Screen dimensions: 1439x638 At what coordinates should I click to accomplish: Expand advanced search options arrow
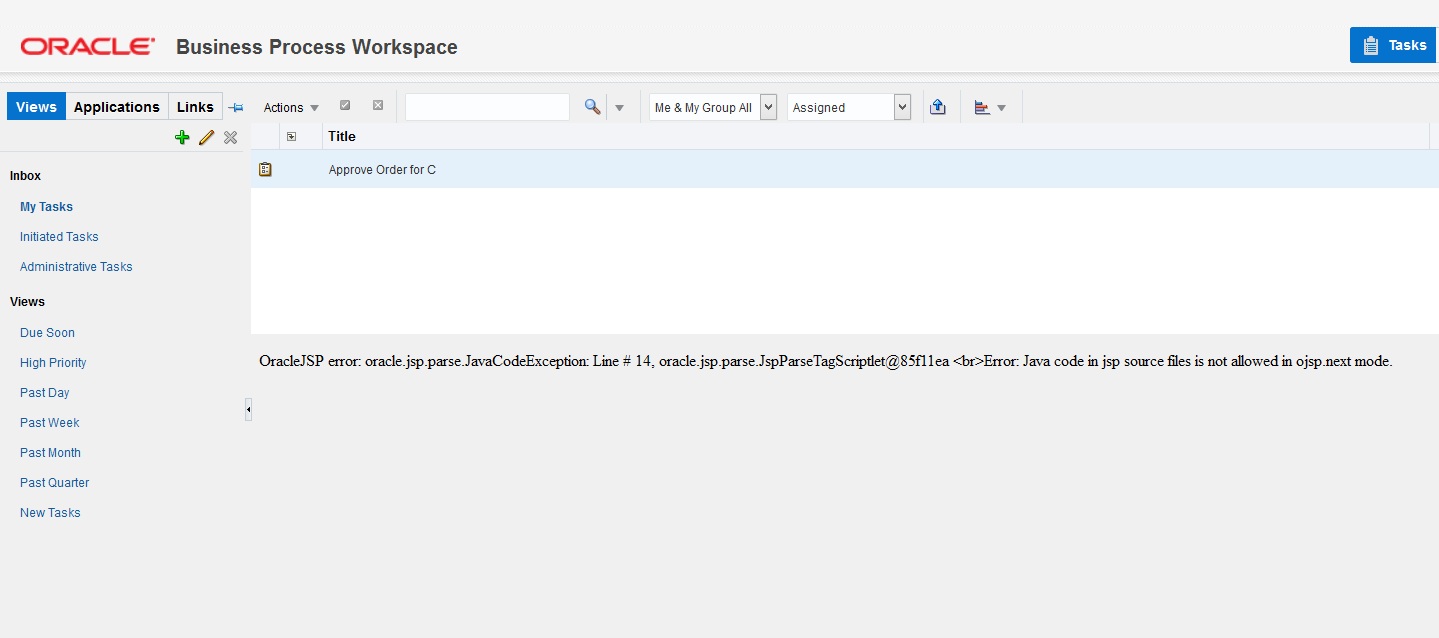[x=619, y=108]
